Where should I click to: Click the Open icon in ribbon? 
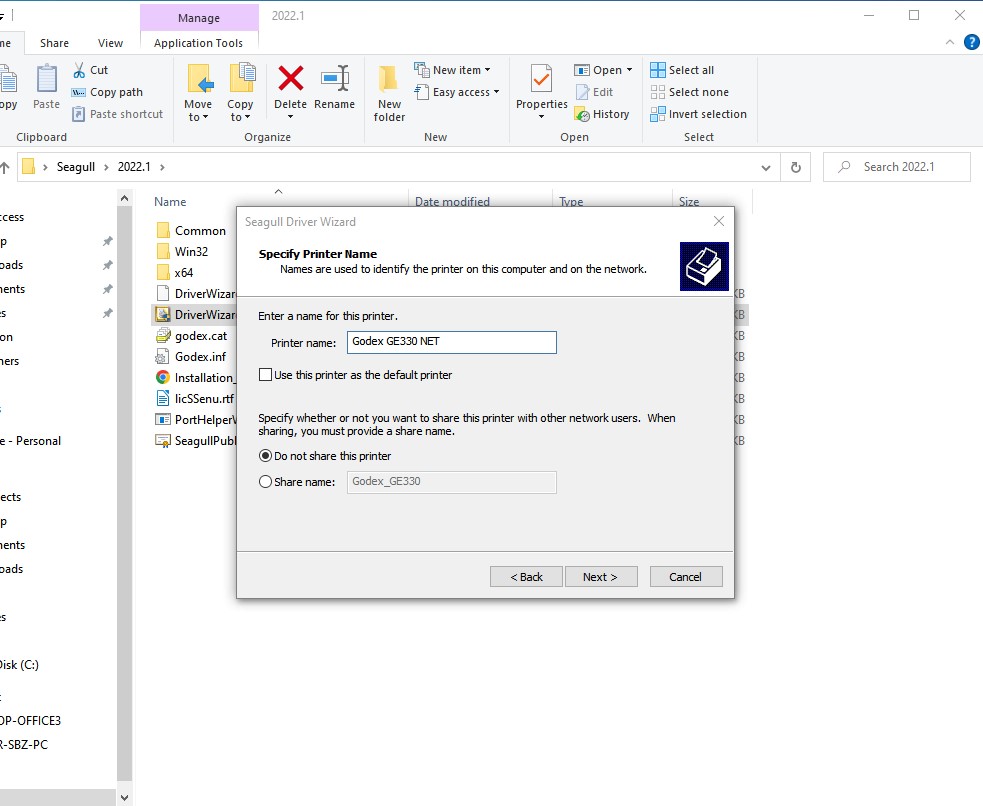click(x=582, y=70)
